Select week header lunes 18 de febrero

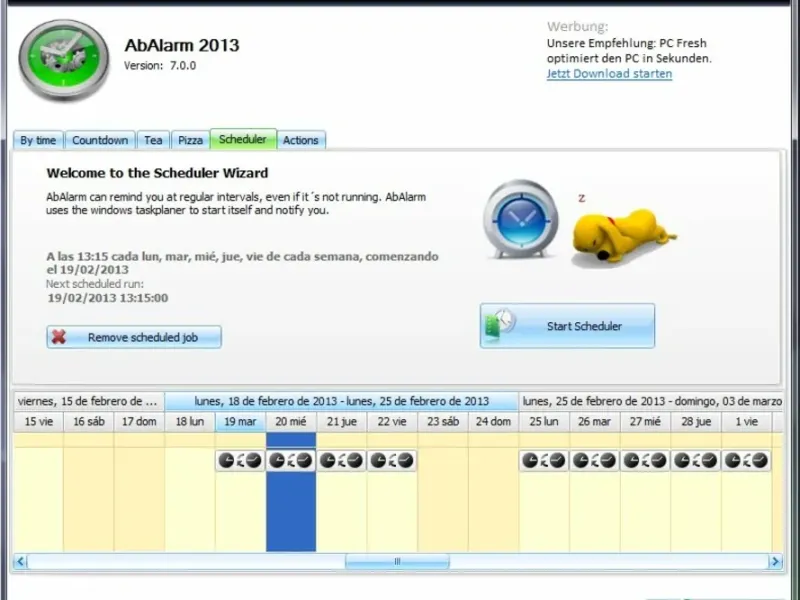tap(341, 402)
